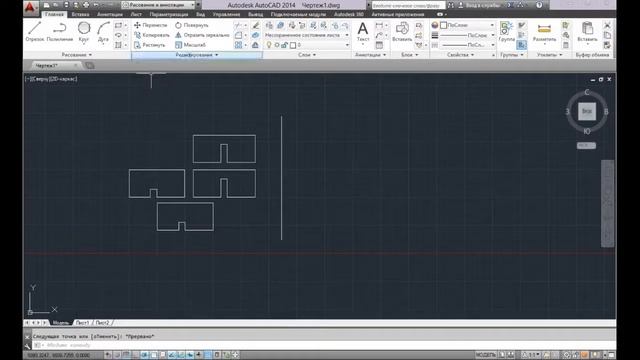
Task: Switch to the Лист2 layout tab
Action: point(102,323)
